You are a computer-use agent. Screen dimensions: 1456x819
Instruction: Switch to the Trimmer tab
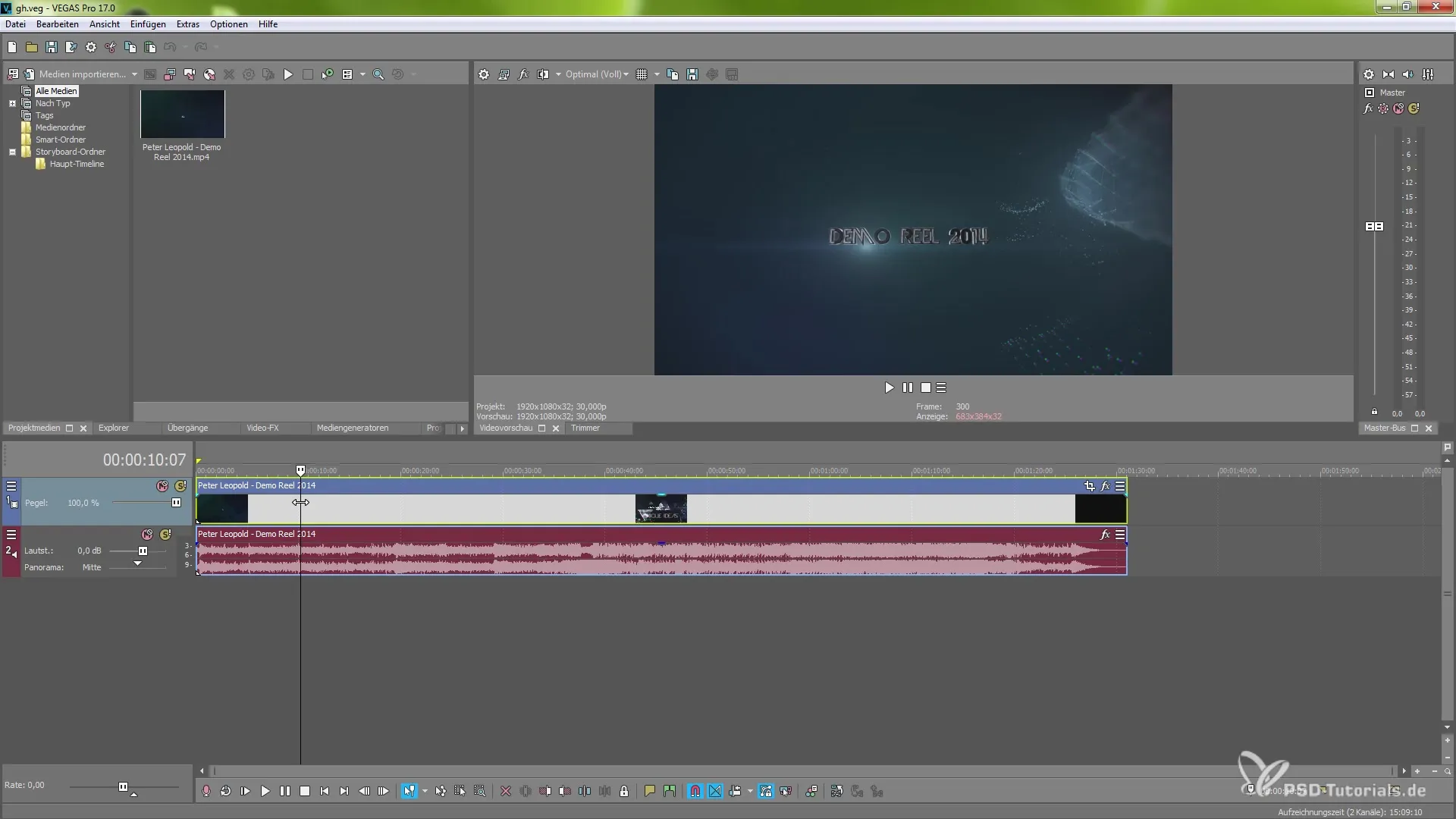[x=585, y=428]
